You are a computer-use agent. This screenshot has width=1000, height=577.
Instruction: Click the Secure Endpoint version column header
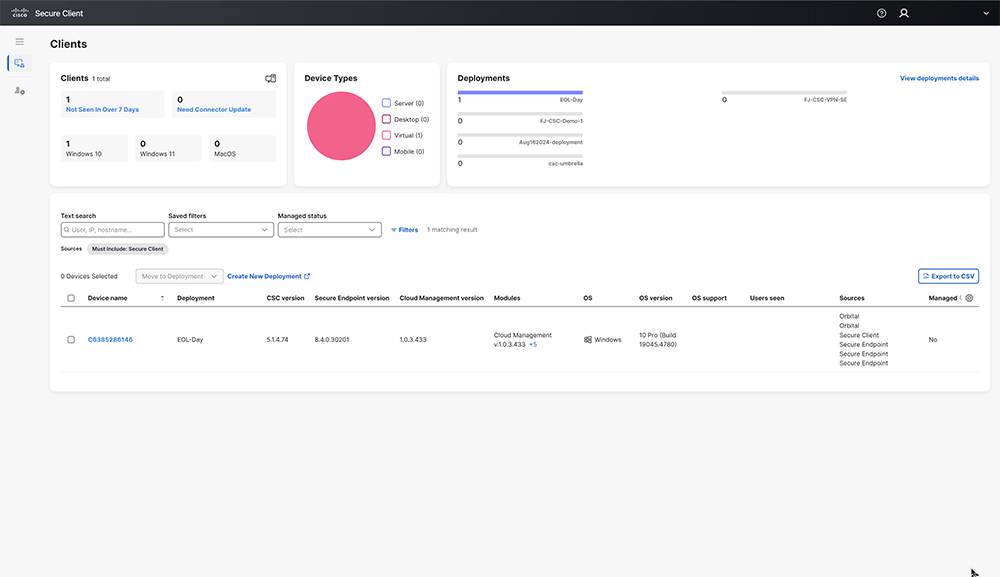351,298
